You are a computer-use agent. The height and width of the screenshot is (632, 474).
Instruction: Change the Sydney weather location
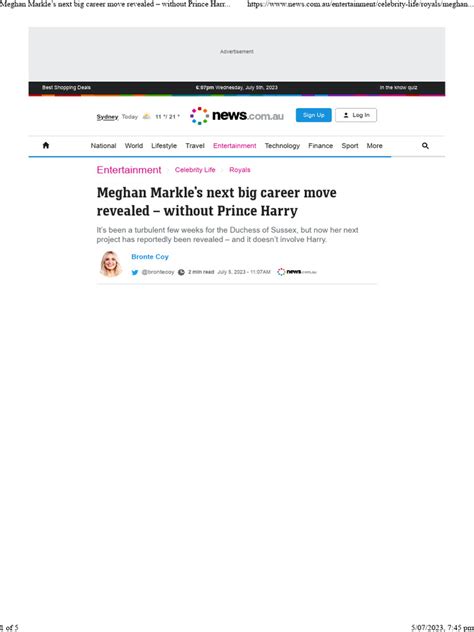tap(107, 117)
